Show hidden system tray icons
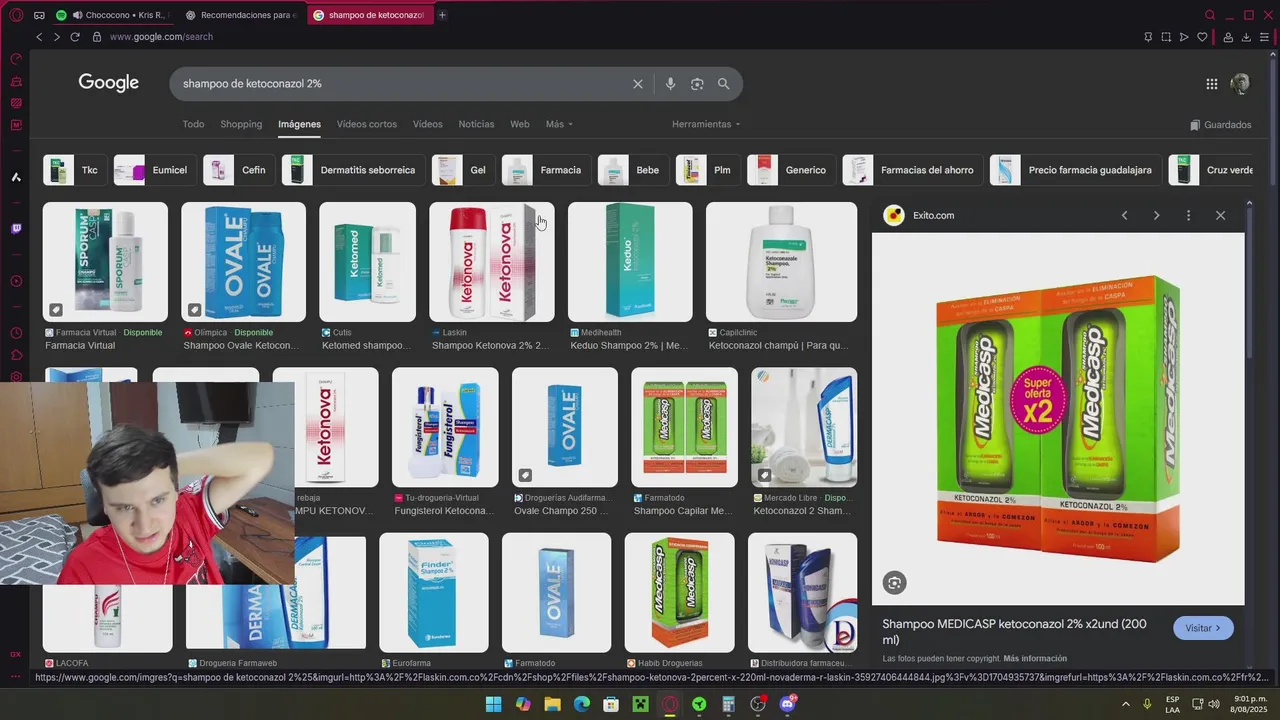The image size is (1280, 720). click(x=1125, y=704)
